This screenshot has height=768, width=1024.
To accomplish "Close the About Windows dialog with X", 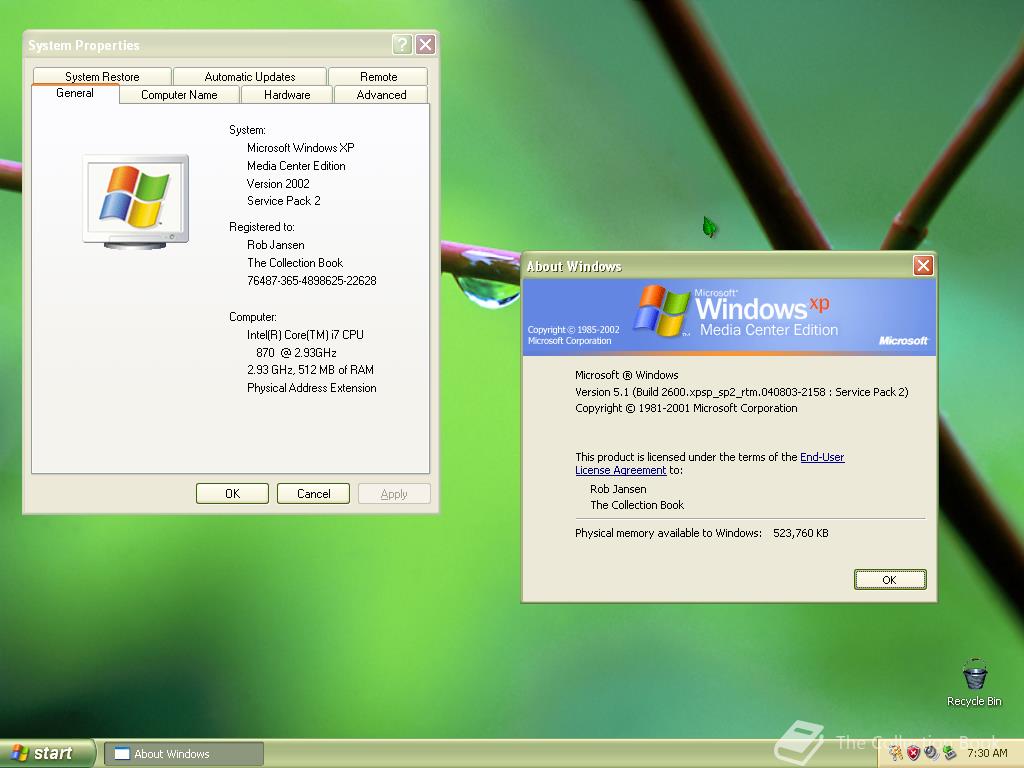I will [923, 265].
